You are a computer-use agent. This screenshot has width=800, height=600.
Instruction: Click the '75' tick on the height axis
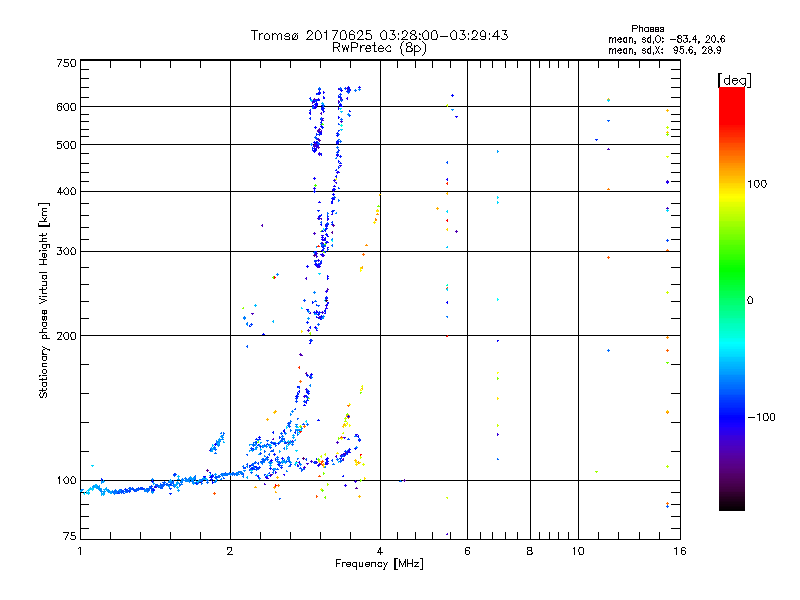[69, 537]
